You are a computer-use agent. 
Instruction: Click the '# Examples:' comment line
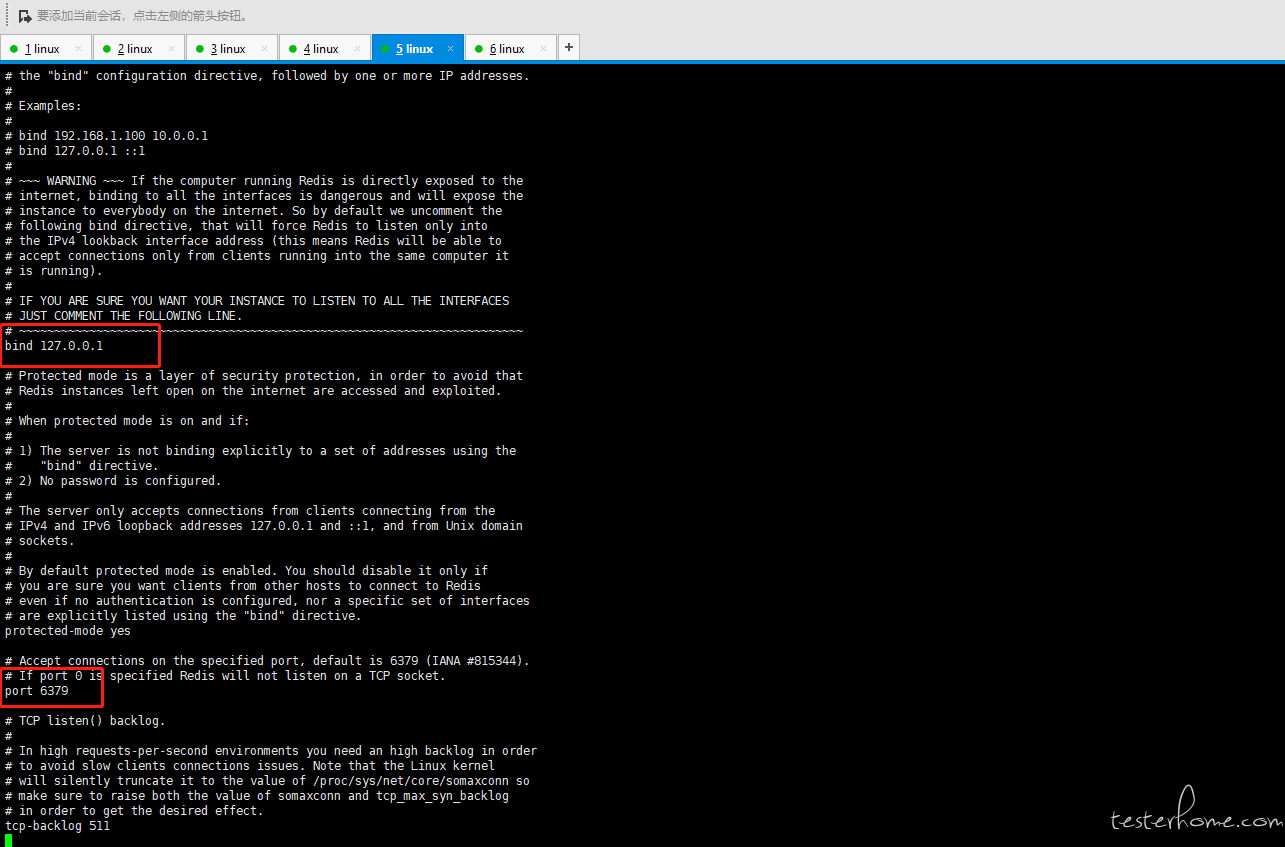[x=43, y=106]
